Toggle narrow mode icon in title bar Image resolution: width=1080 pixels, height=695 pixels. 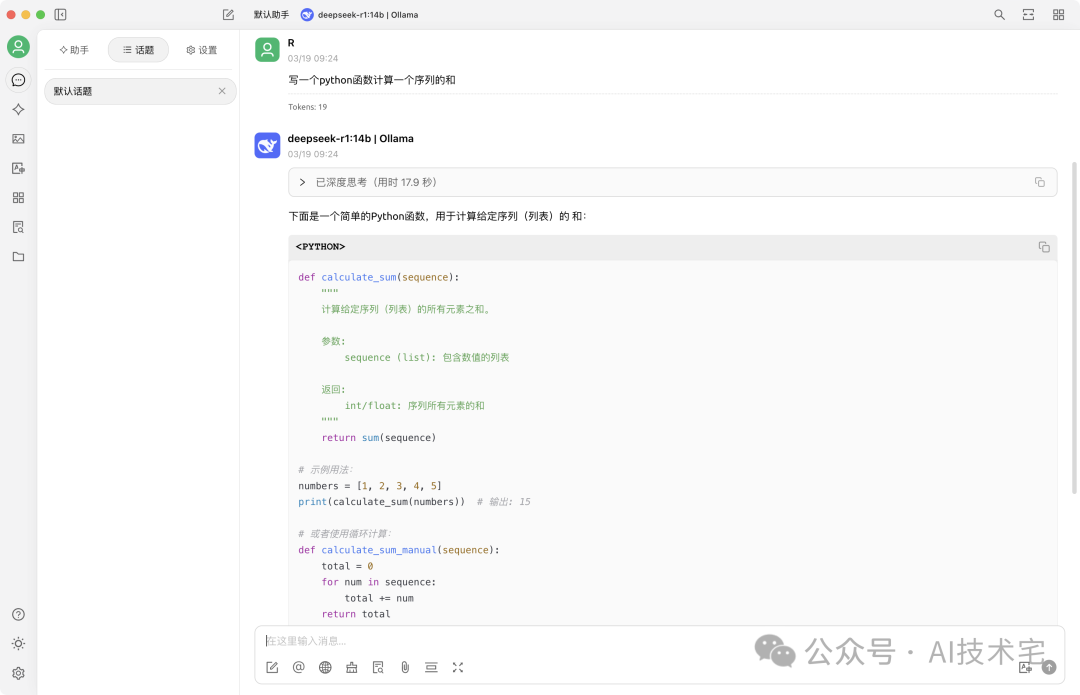(1028, 14)
